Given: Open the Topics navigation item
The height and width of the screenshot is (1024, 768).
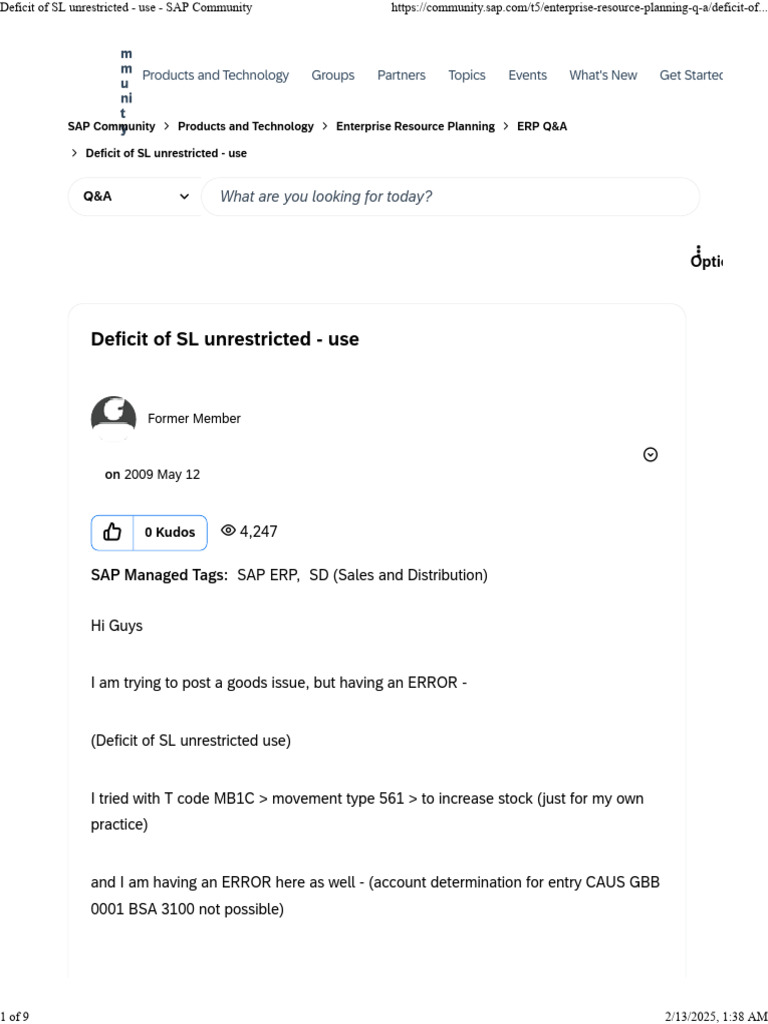Looking at the screenshot, I should pos(466,75).
